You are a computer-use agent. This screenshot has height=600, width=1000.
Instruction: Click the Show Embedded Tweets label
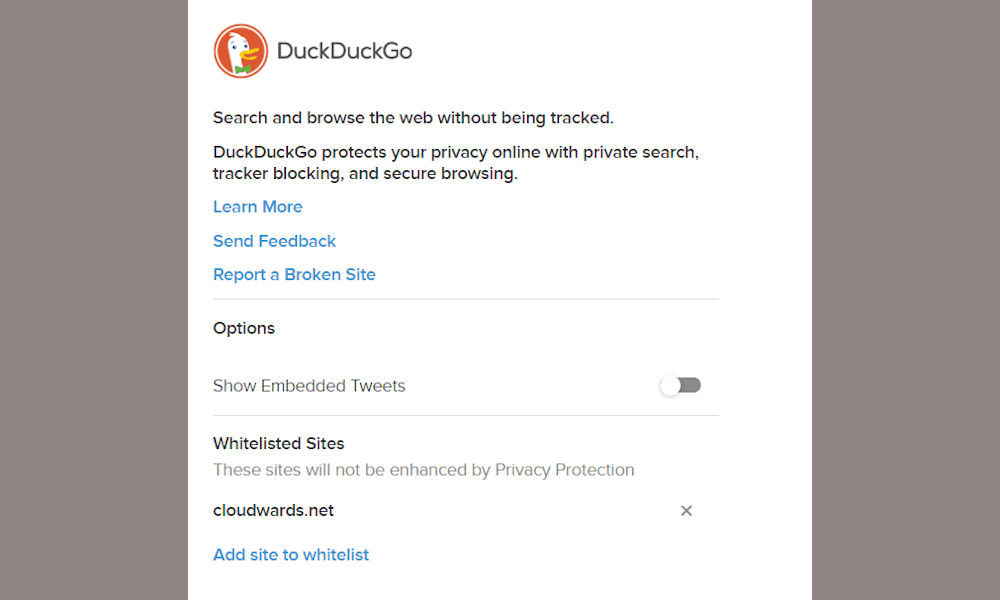[x=309, y=385]
